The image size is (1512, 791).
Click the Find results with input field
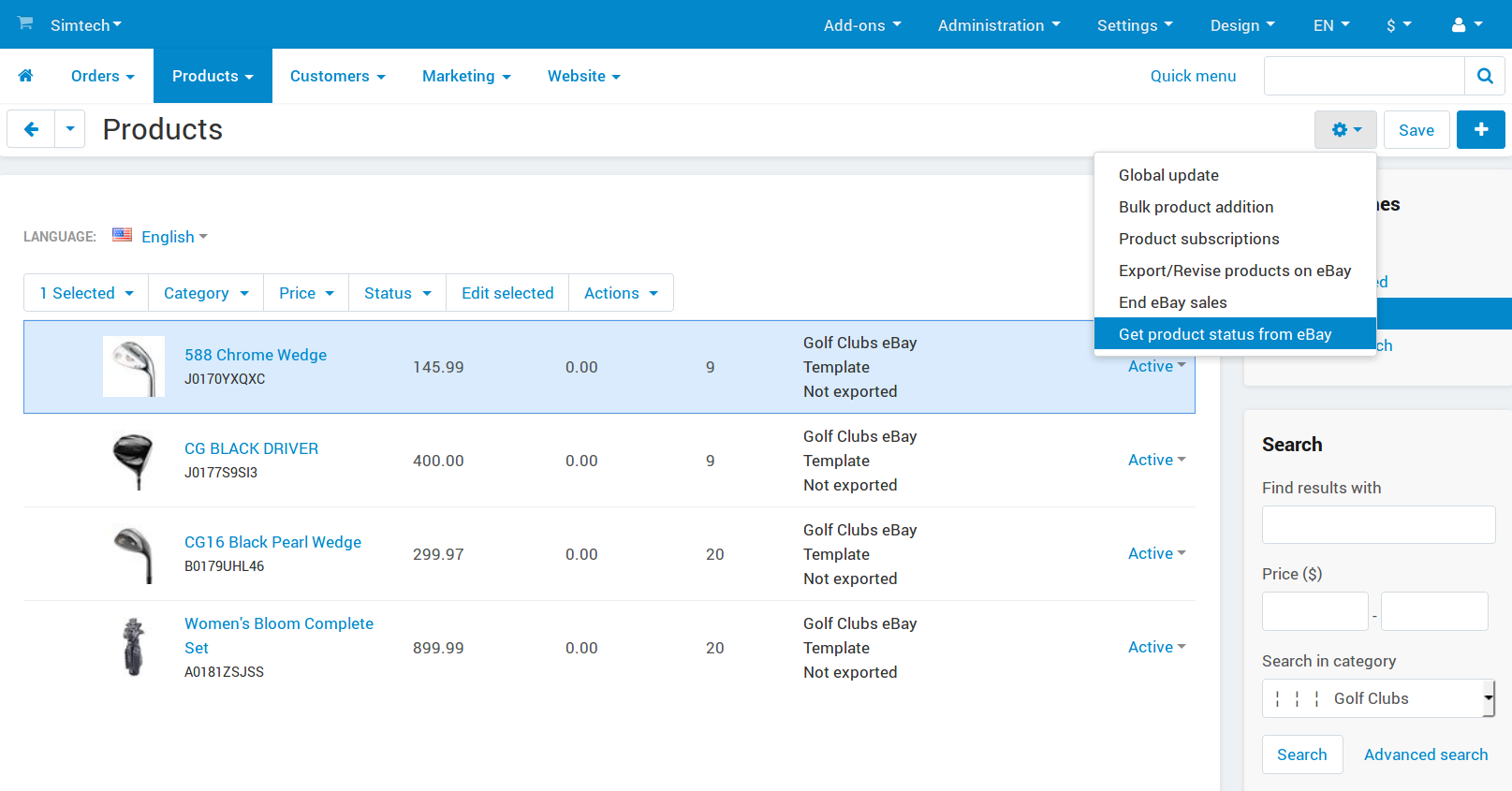[1378, 525]
